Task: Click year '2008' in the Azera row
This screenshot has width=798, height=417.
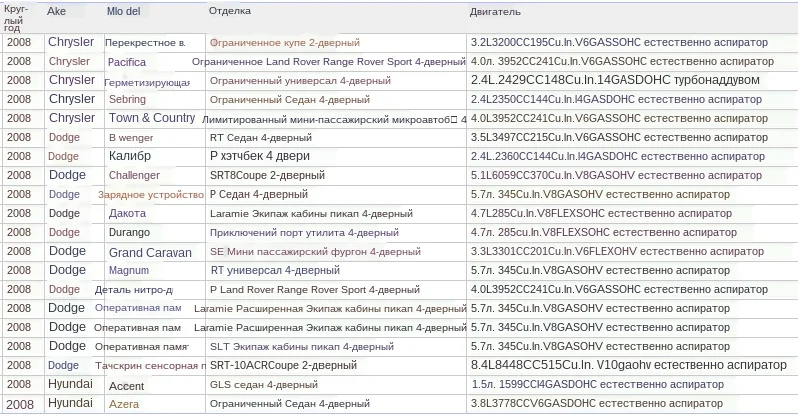Action: coord(20,405)
